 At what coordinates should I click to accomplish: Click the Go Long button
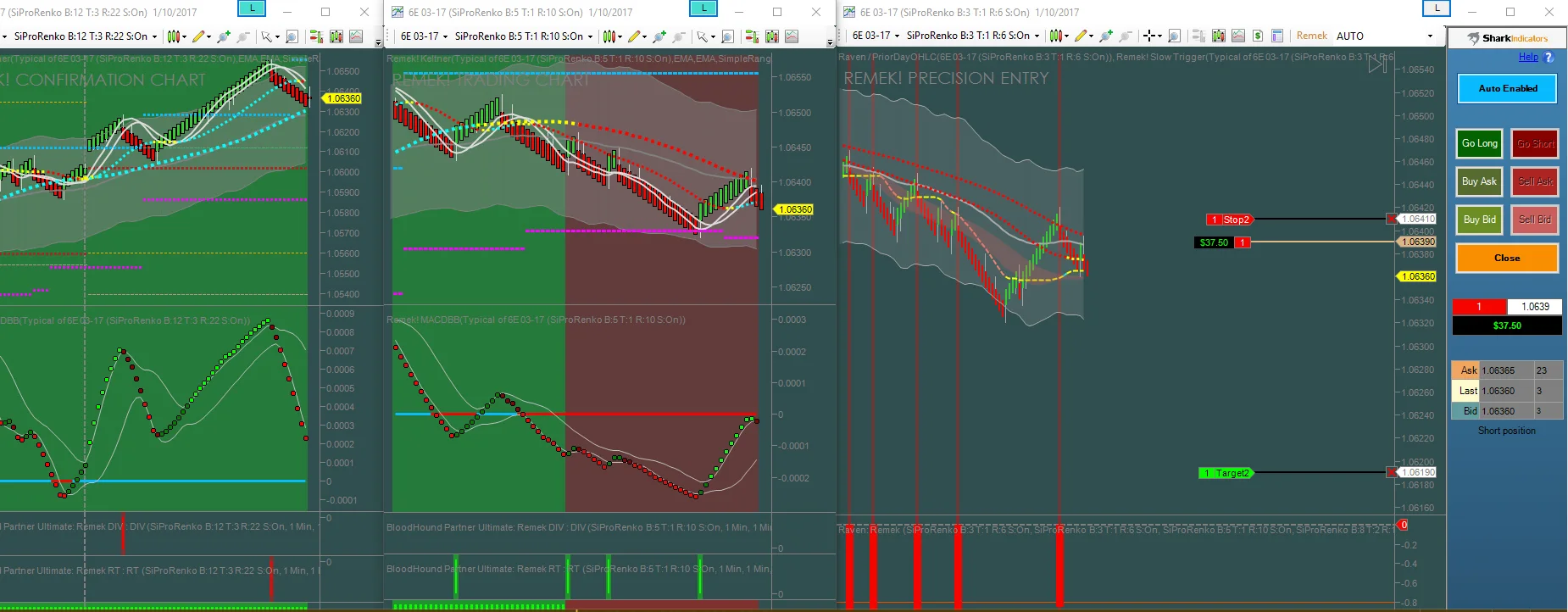click(1479, 143)
